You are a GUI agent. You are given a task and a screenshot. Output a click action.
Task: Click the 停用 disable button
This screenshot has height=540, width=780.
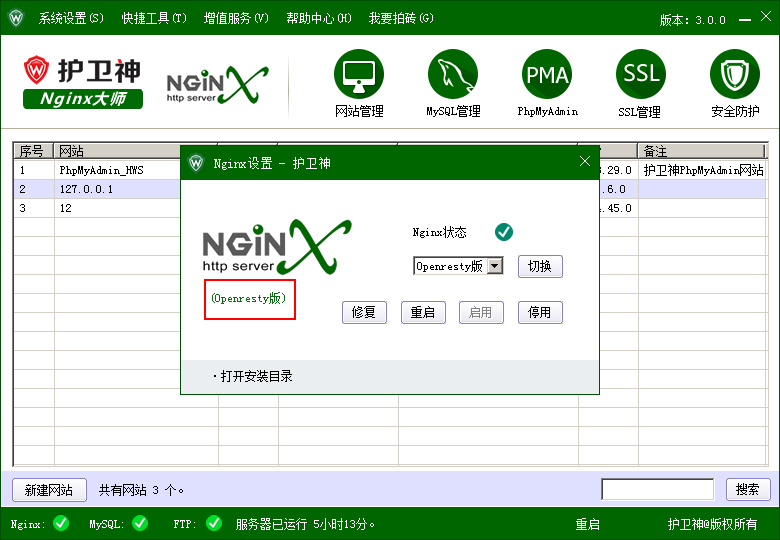pyautogui.click(x=540, y=312)
